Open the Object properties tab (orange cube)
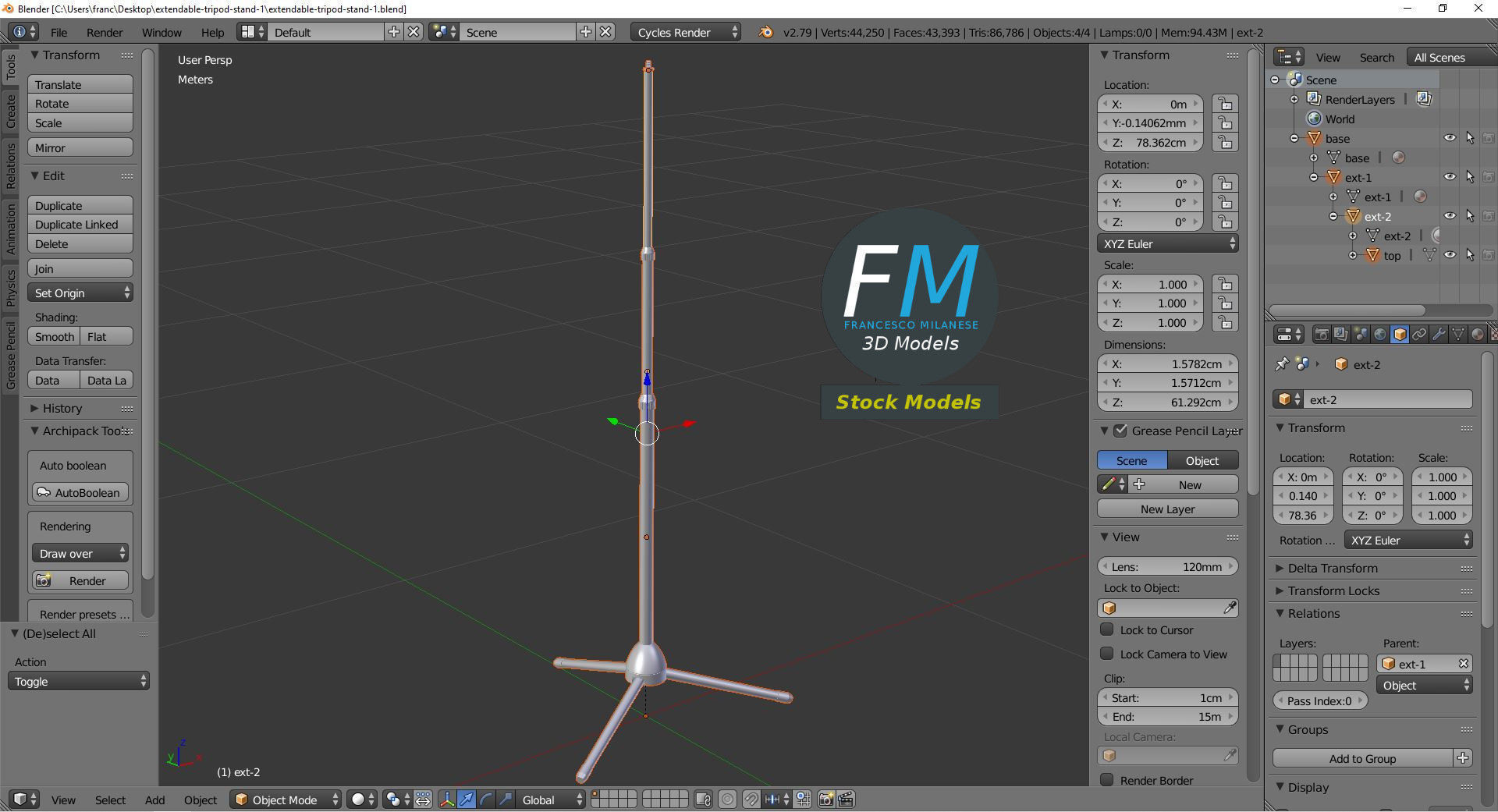The height and width of the screenshot is (812, 1498). click(x=1400, y=335)
